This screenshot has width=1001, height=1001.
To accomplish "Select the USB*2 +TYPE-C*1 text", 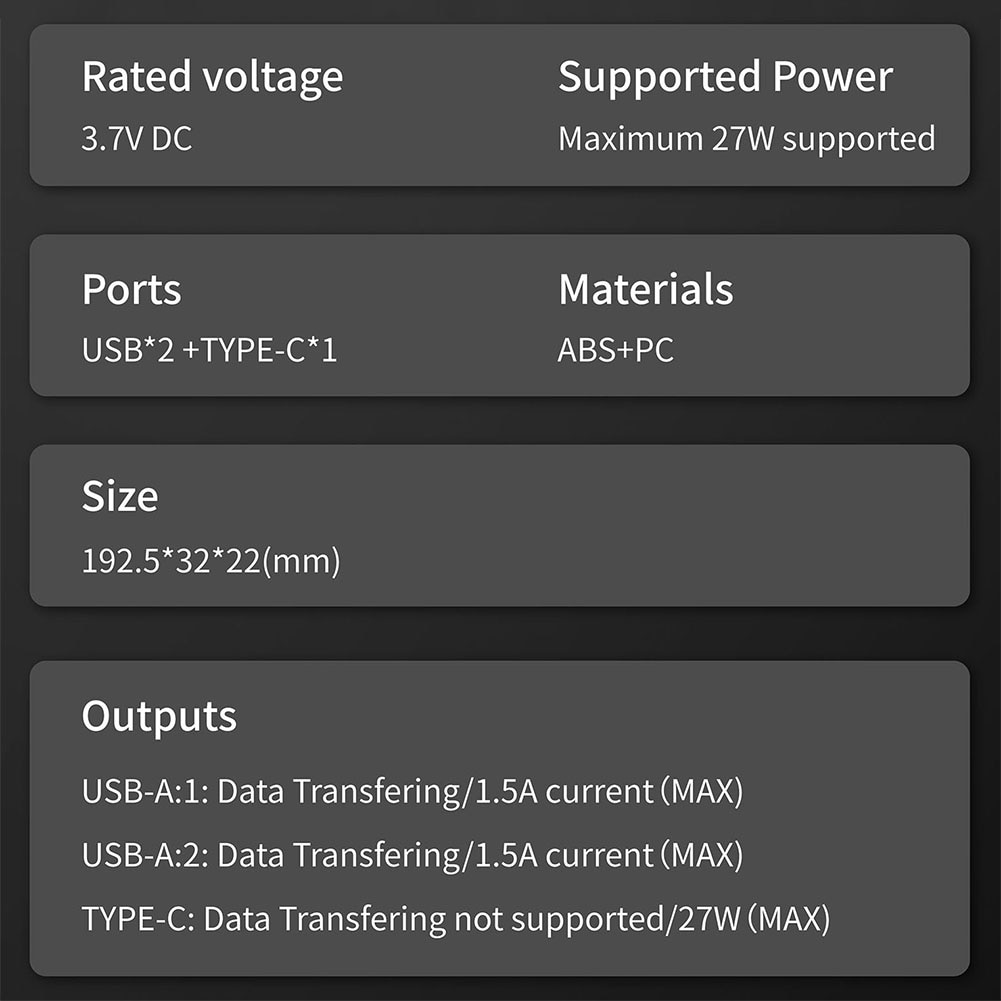I will tap(209, 350).
